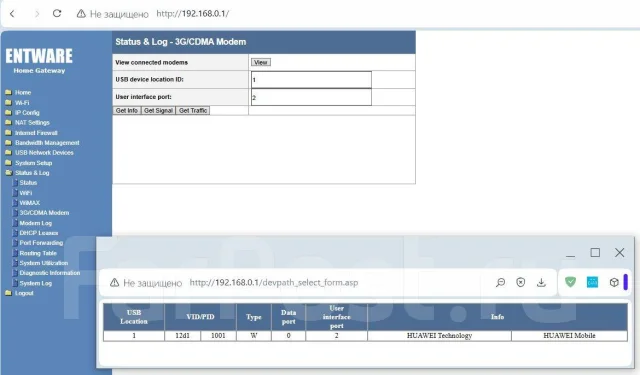The height and width of the screenshot is (375, 640).
Task: Open the Wi-Fi menu link
Action: [x=22, y=103]
